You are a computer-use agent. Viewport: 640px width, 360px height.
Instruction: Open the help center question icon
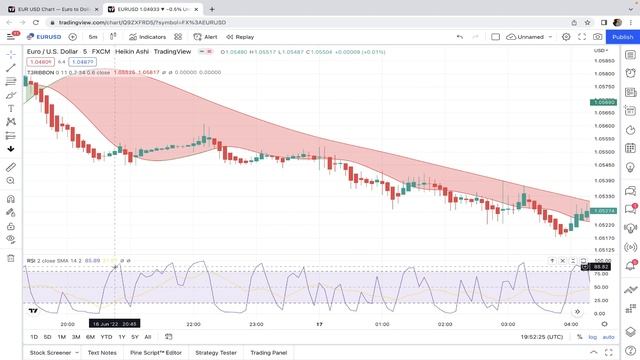[631, 350]
